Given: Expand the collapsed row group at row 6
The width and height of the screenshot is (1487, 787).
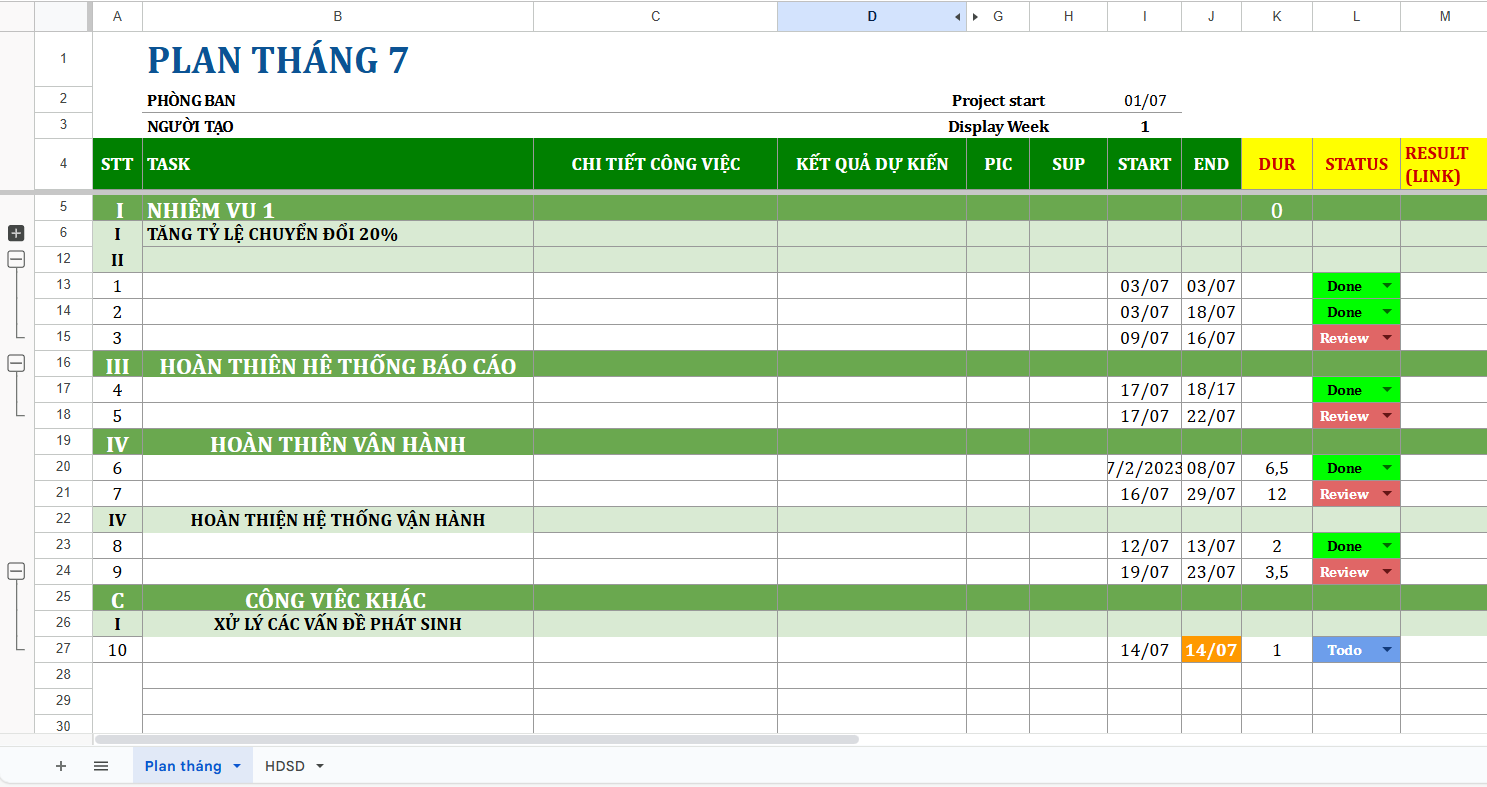Looking at the screenshot, I should pos(16,233).
